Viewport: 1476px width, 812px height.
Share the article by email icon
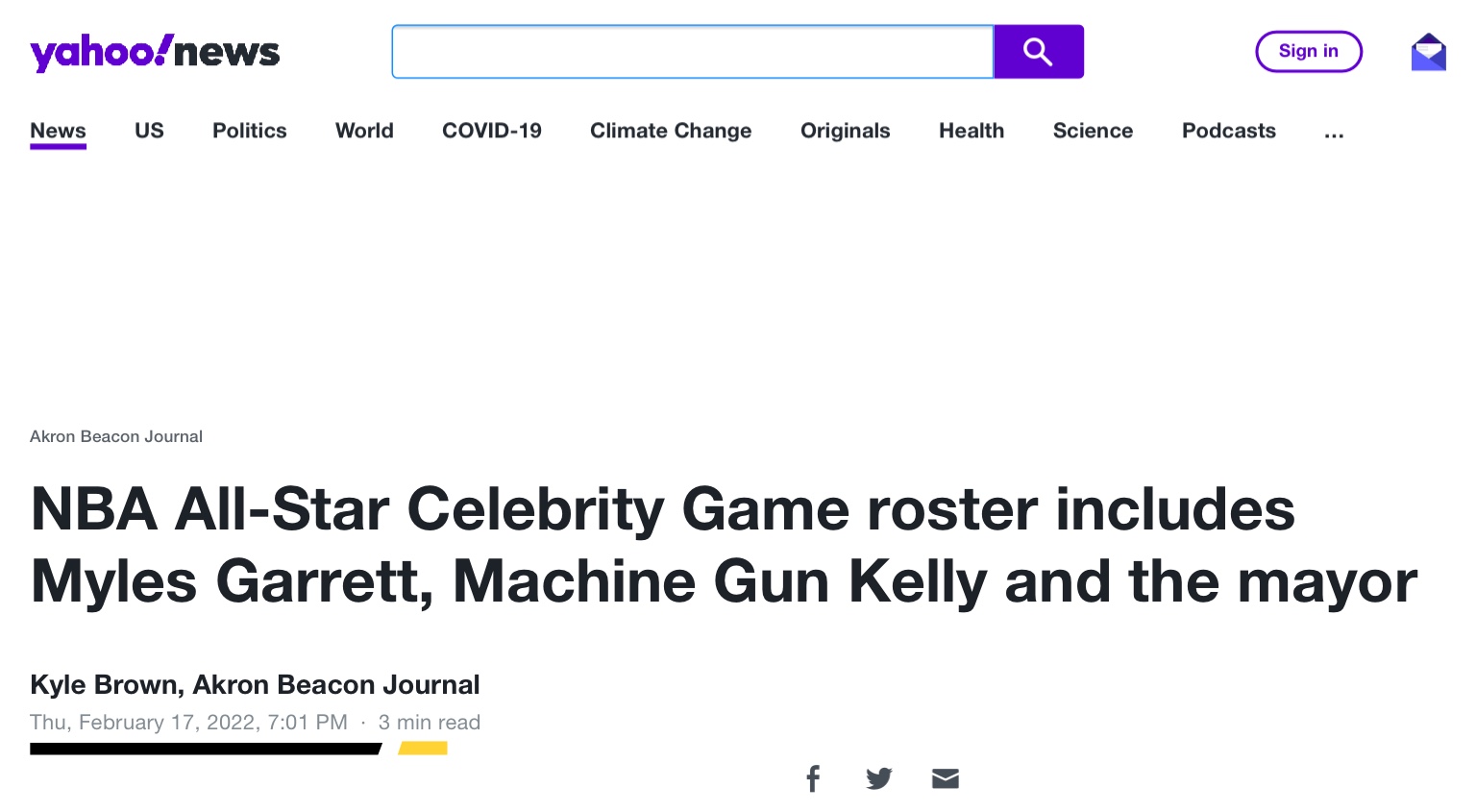[x=946, y=778]
